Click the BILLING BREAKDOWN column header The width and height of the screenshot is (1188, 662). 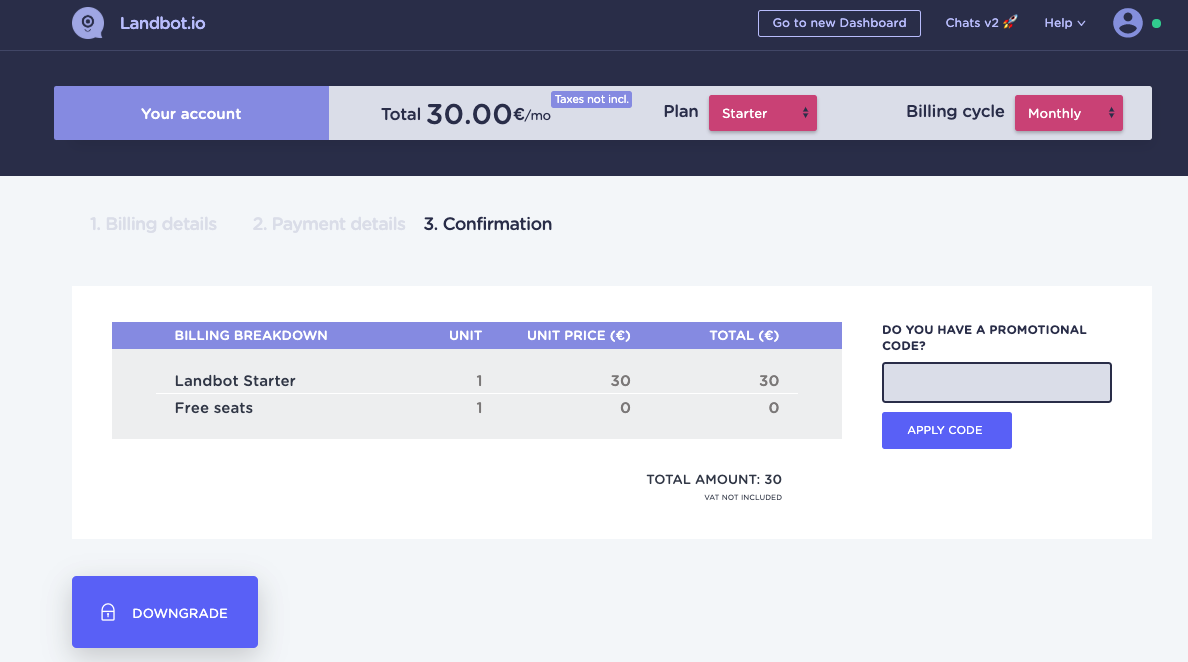(x=251, y=336)
